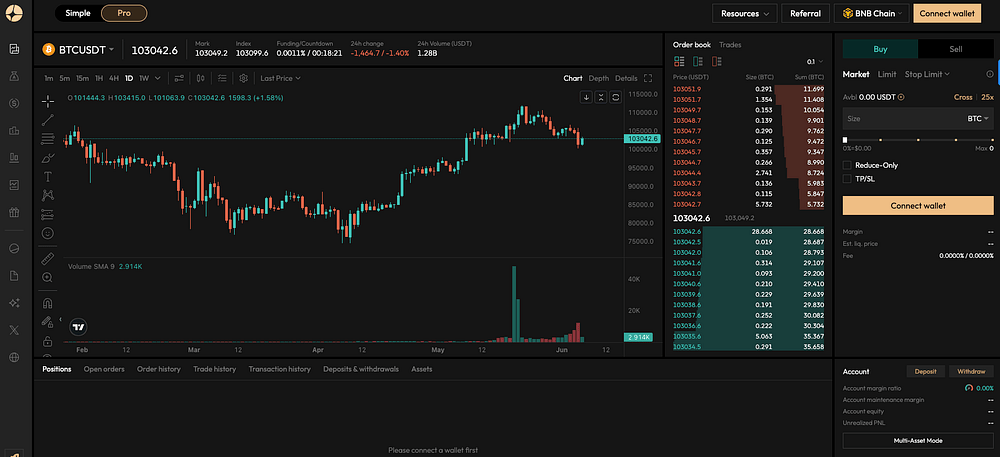
Task: Open the BTCUSDT pair selector
Action: click(x=87, y=49)
